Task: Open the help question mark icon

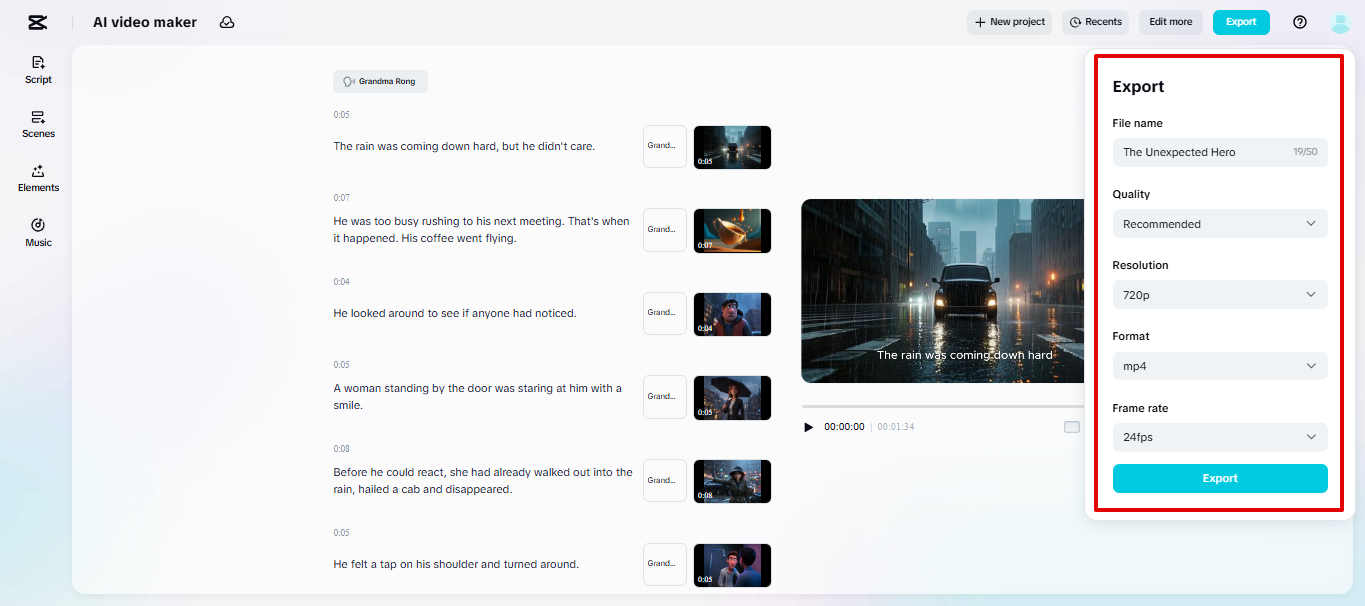Action: point(1299,21)
